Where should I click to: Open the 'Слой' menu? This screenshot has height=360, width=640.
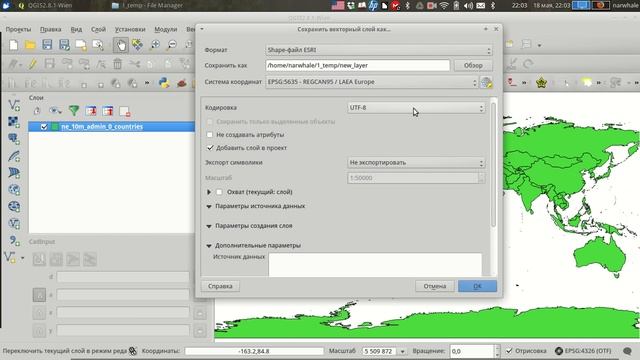click(x=98, y=29)
